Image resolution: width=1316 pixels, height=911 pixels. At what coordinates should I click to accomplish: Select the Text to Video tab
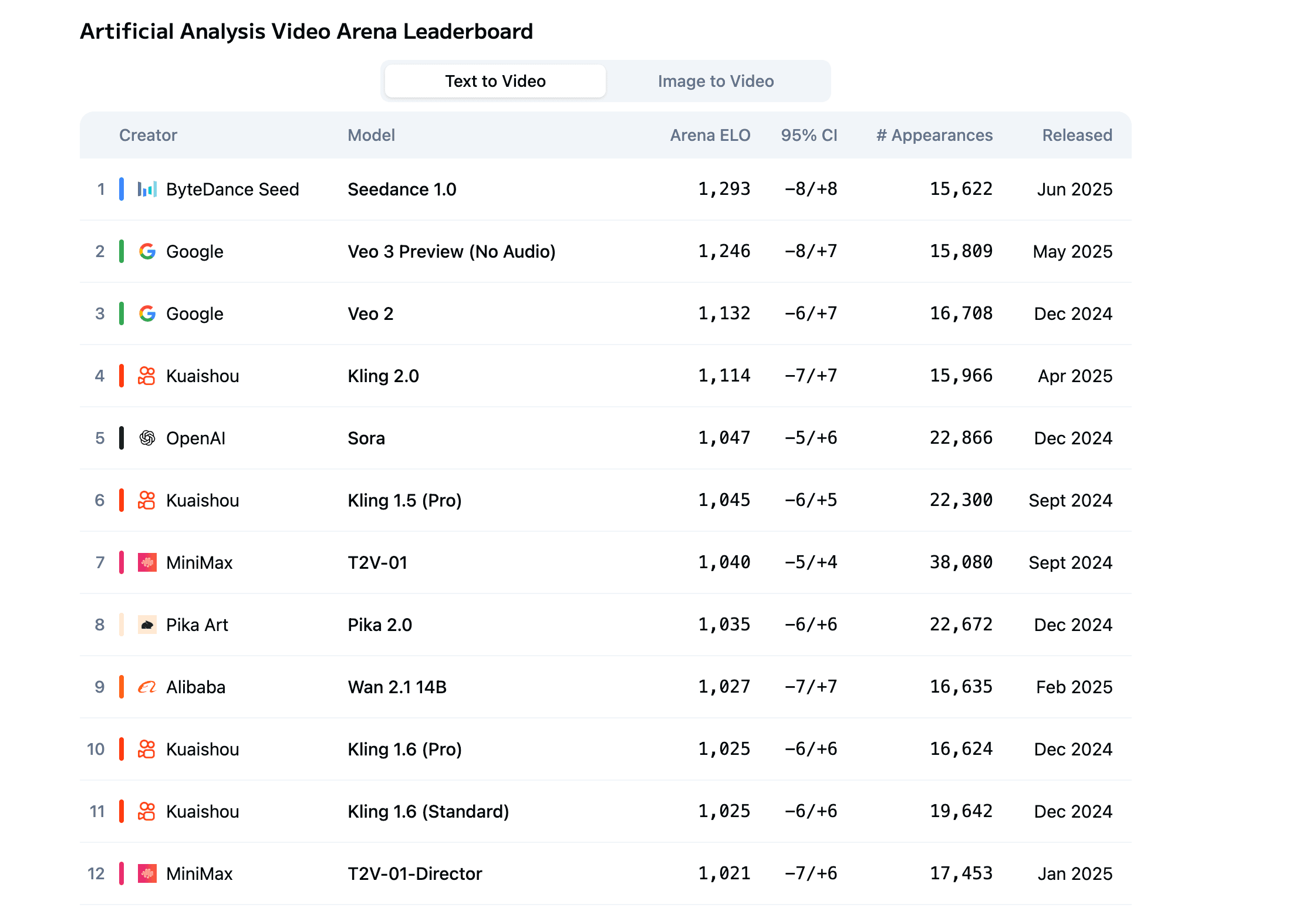[x=495, y=81]
